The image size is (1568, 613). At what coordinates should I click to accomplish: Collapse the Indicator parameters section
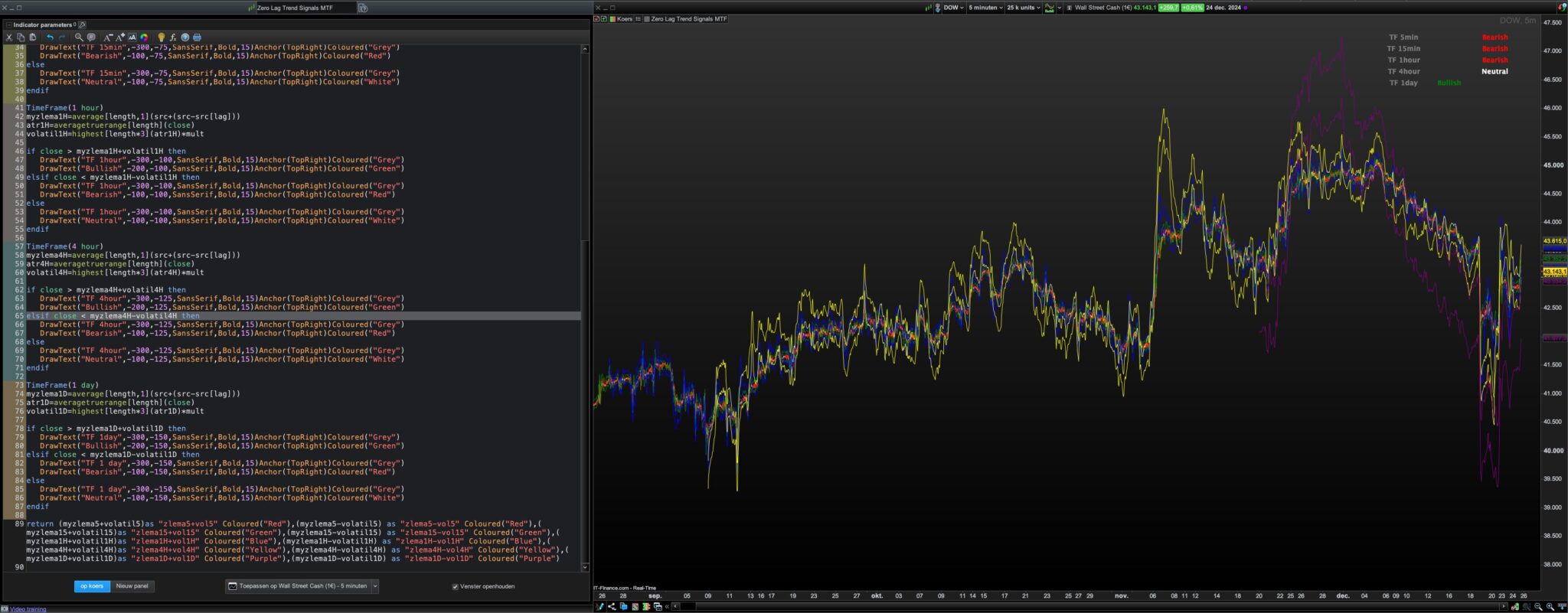(8, 24)
